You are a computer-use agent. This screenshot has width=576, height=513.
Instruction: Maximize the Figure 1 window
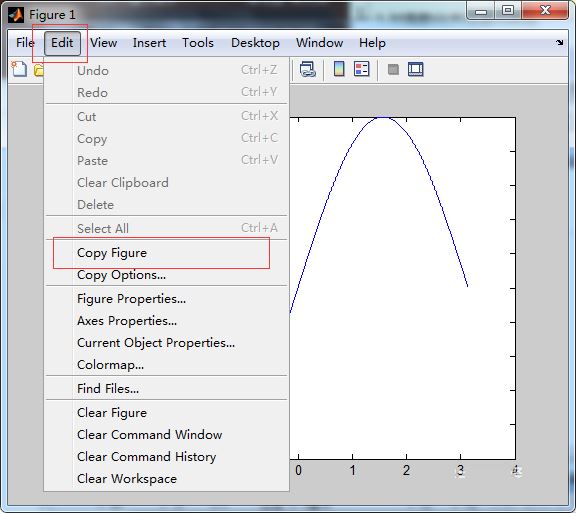(x=508, y=11)
